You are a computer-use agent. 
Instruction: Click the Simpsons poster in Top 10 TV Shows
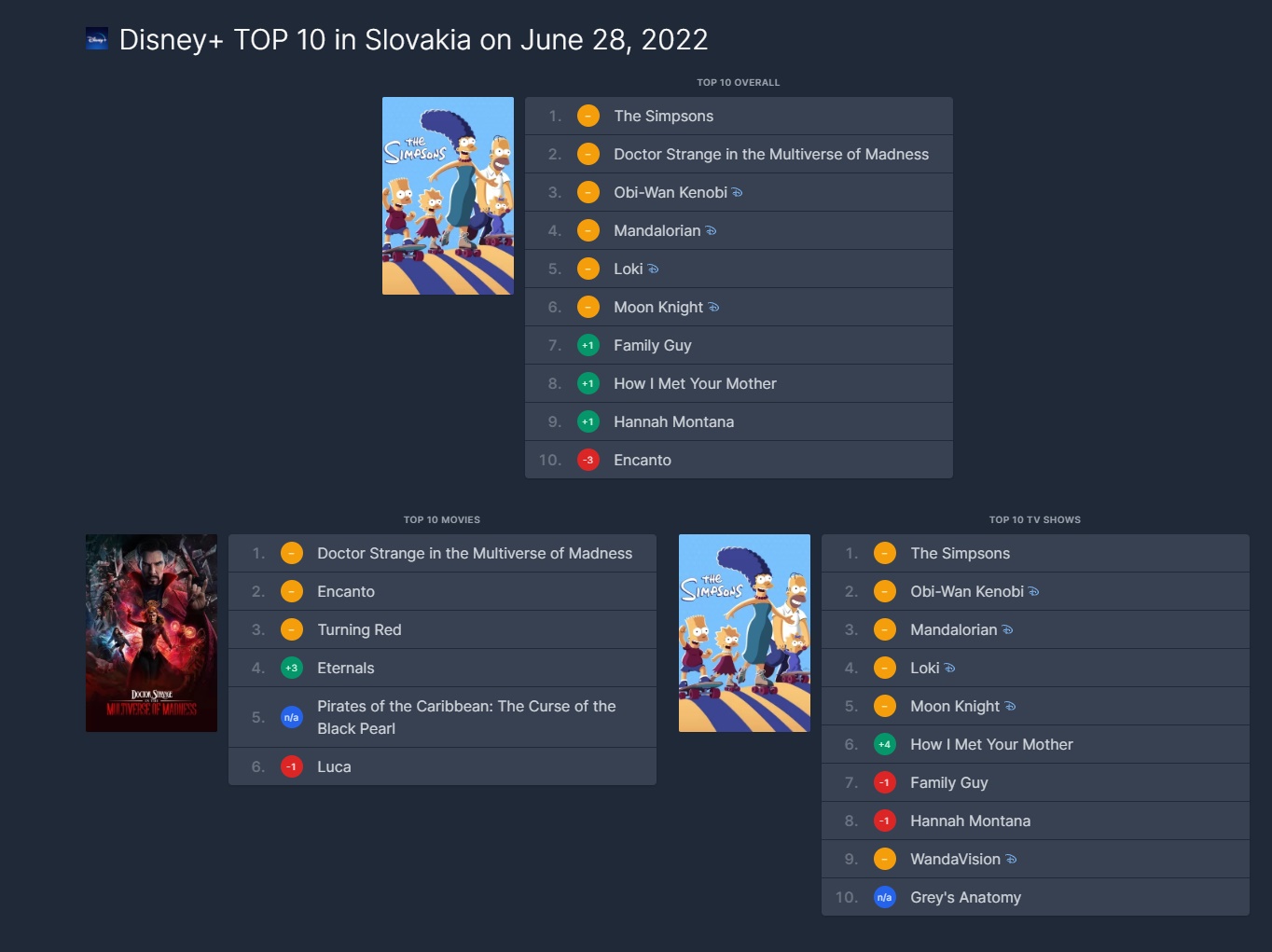(x=744, y=633)
